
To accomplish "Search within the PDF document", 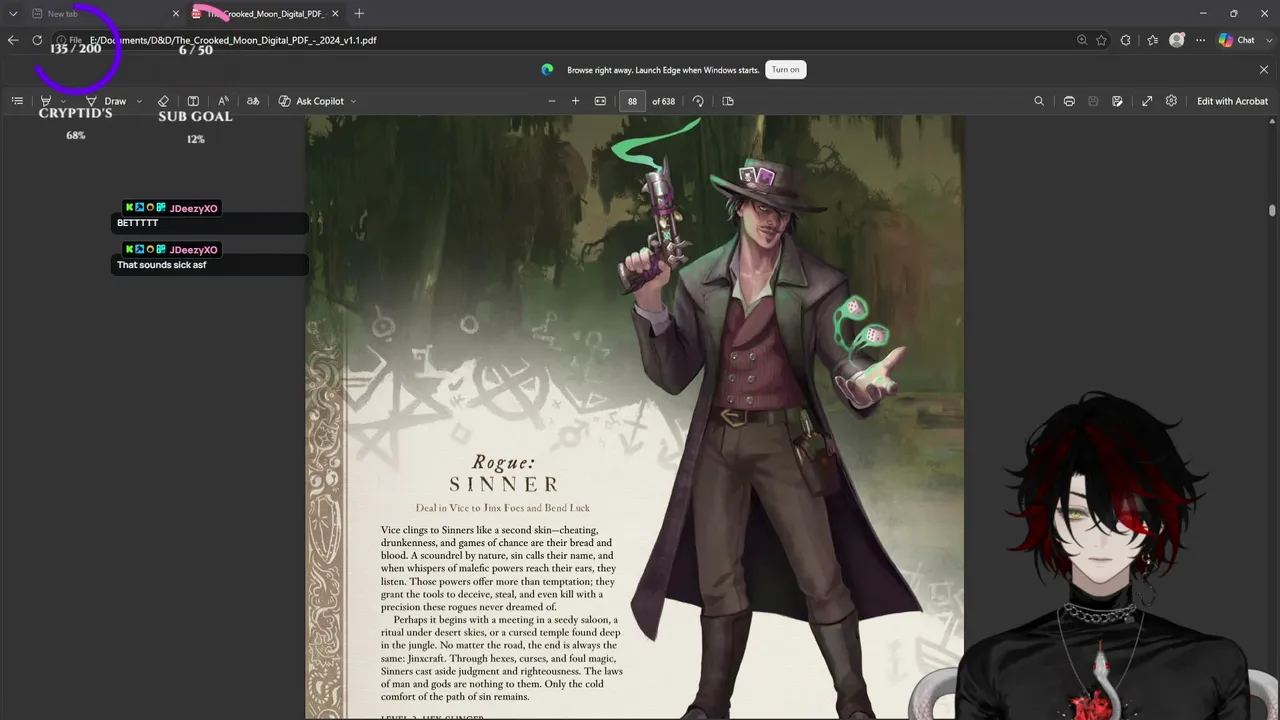I will (1039, 101).
